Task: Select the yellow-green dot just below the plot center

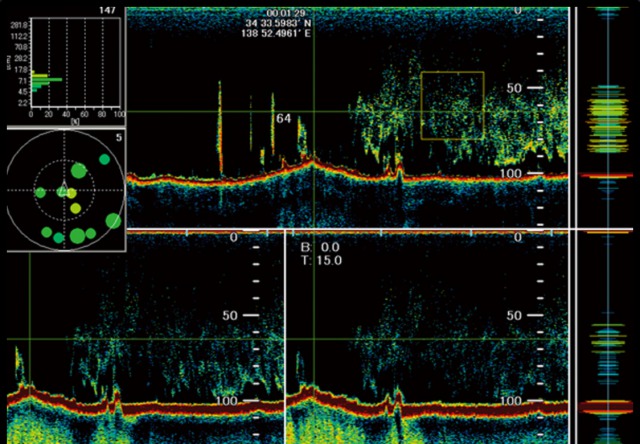Action: point(74,207)
